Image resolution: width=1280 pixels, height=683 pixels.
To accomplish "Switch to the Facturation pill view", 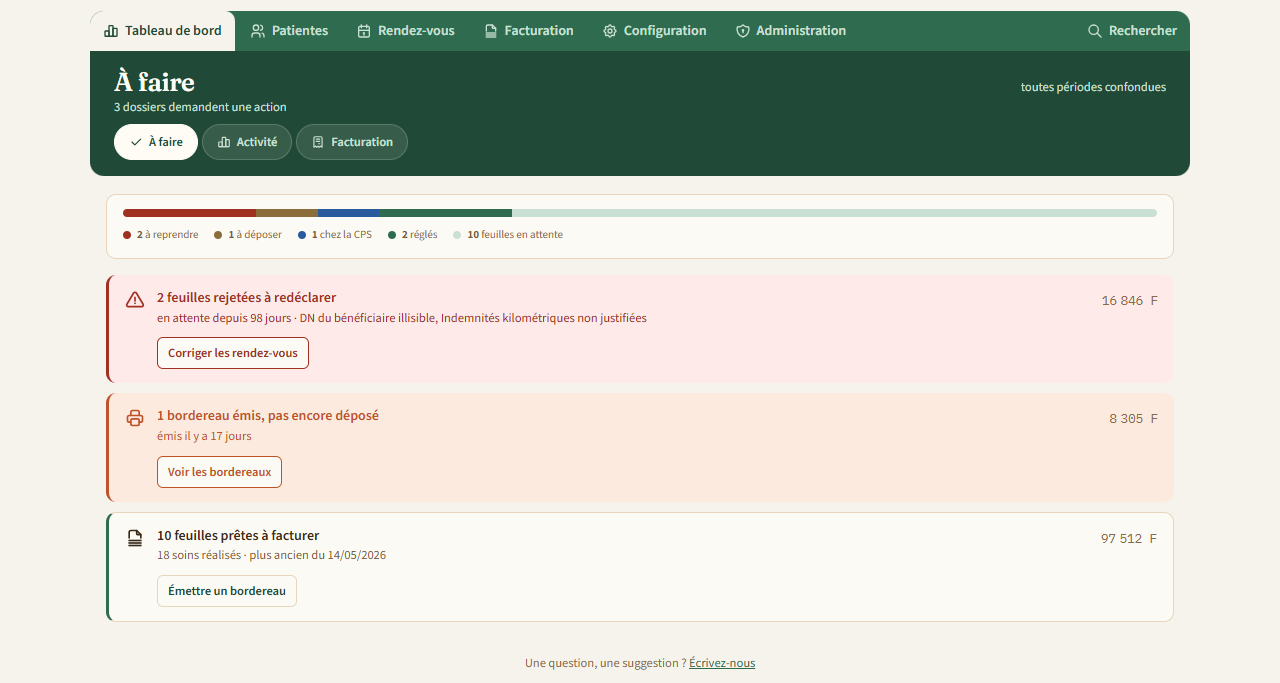I will point(352,142).
